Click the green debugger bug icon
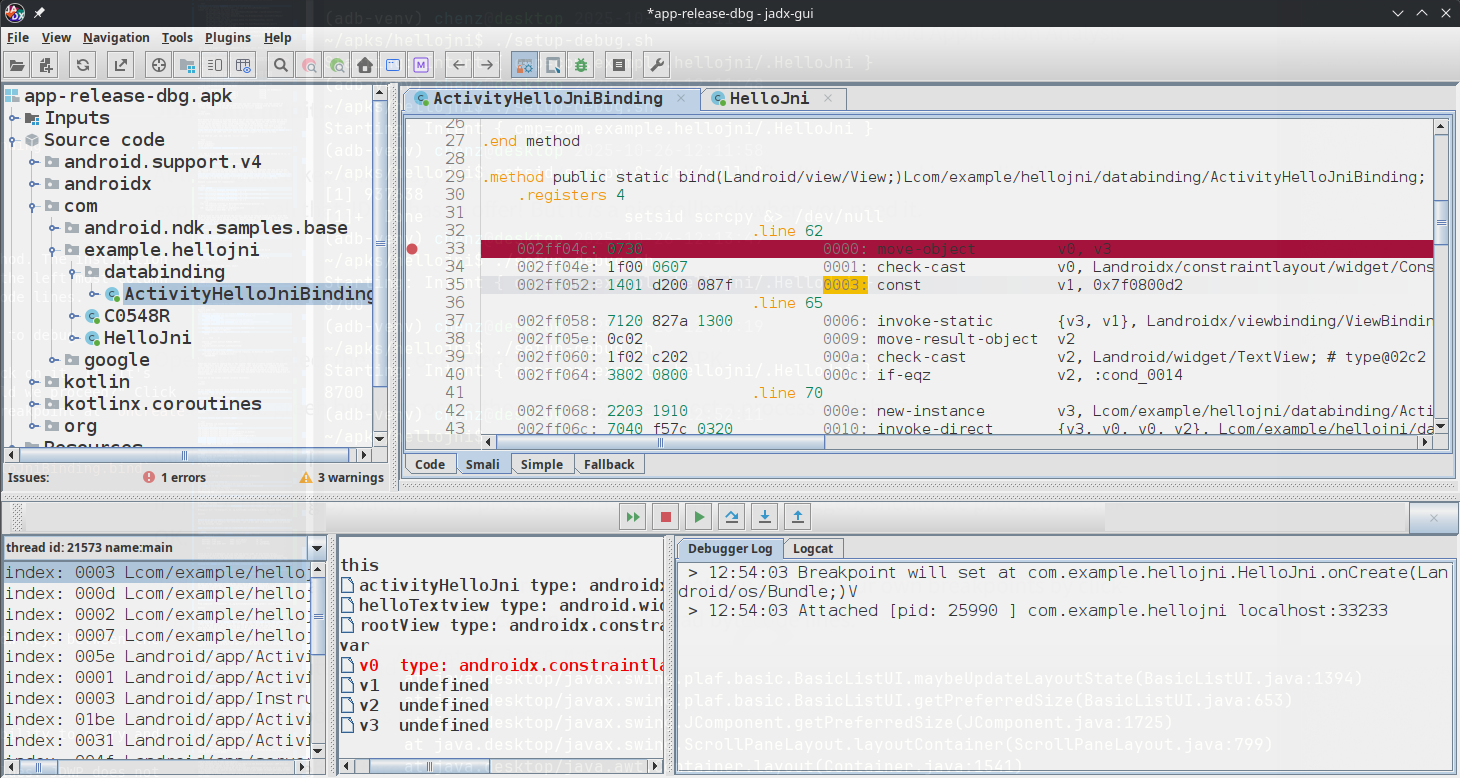The height and width of the screenshot is (778, 1460). 580,65
